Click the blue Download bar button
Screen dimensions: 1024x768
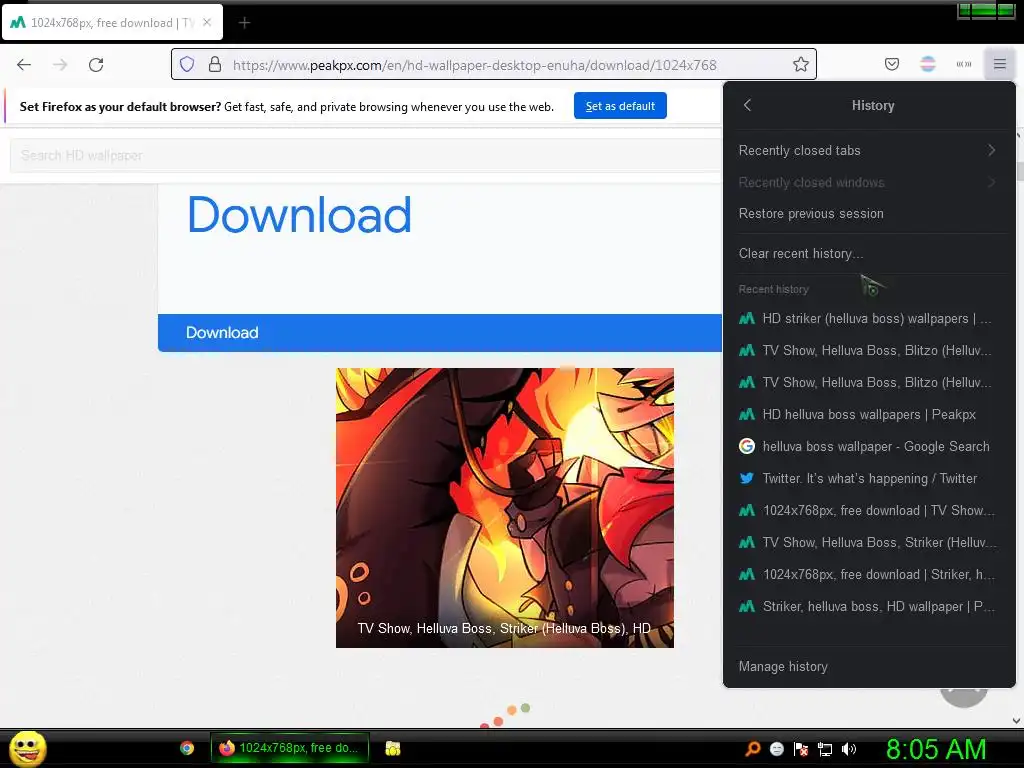(440, 332)
